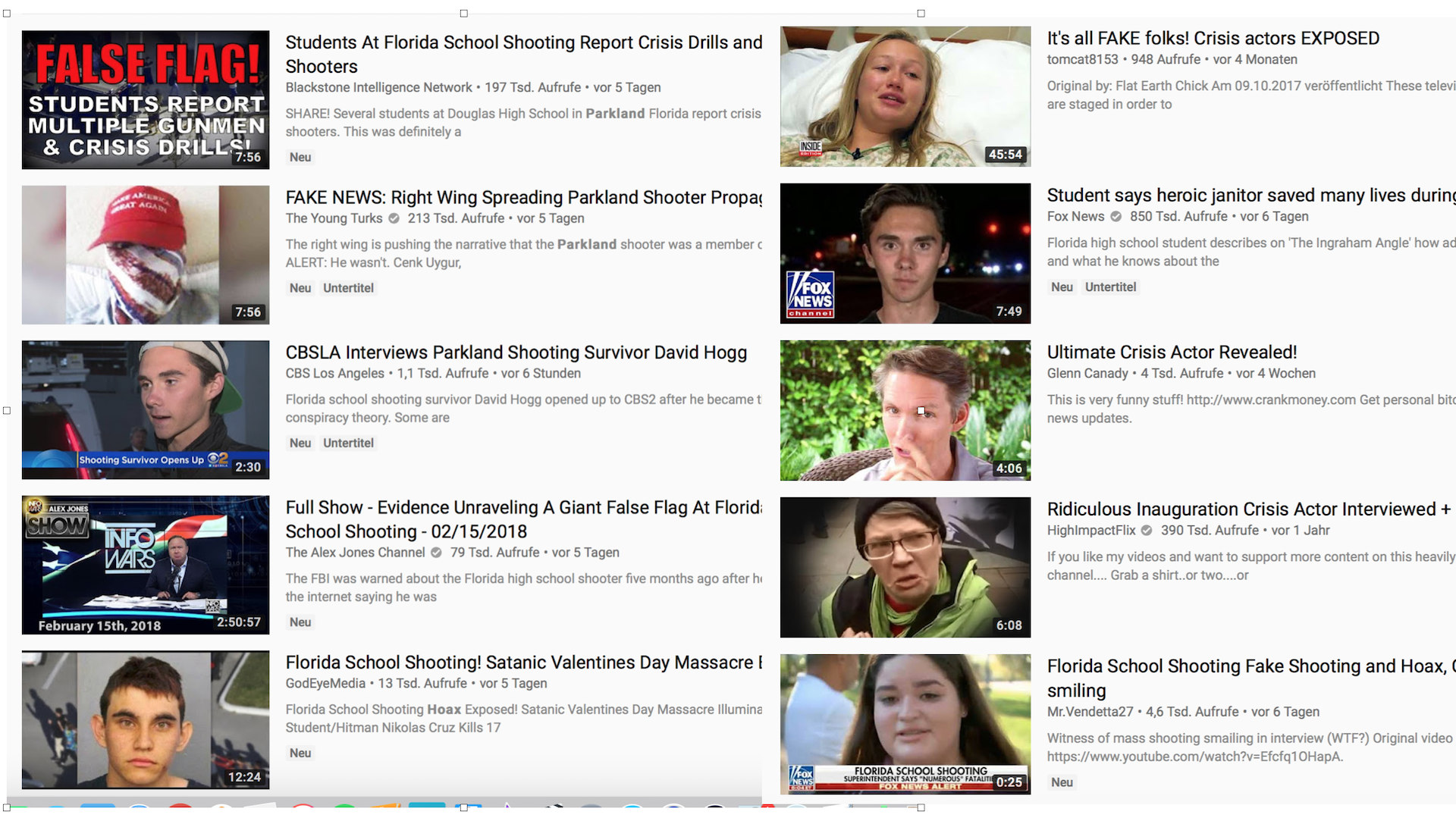Click Neu badge under Blackstone Intelligence video
The image size is (1456, 821).
(x=300, y=158)
